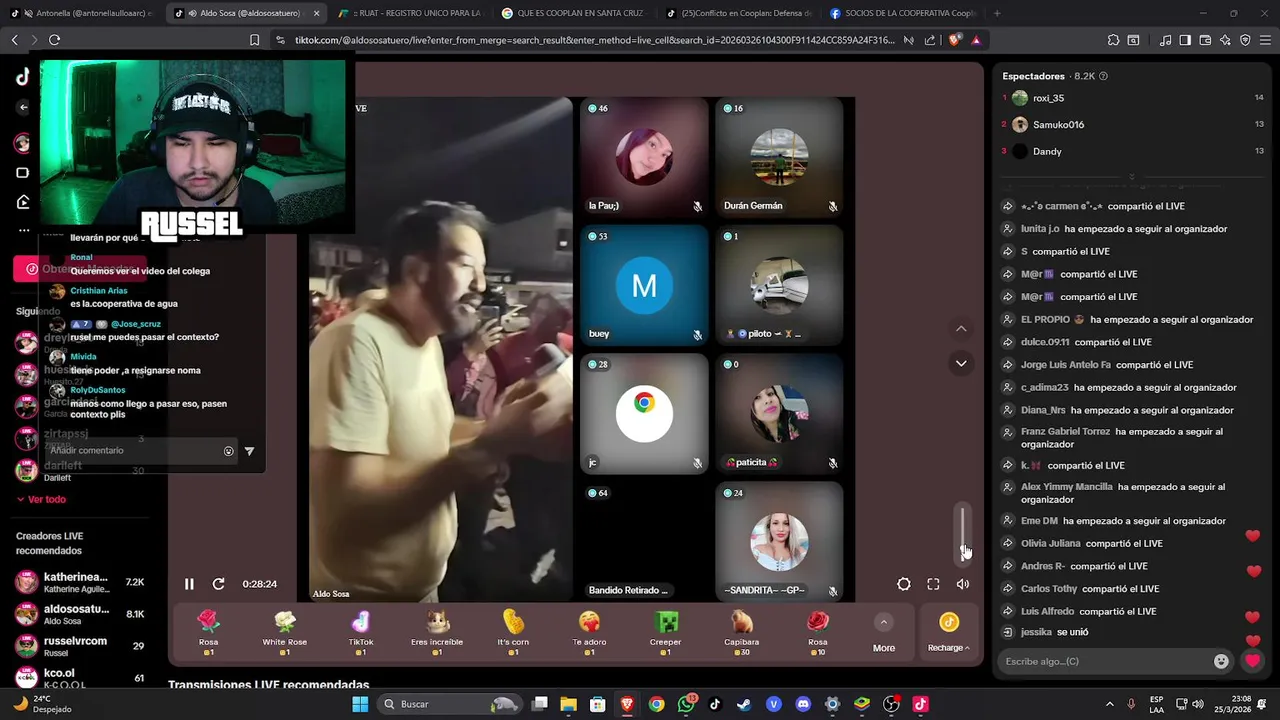This screenshot has height=720, width=1280.
Task: Send the White Rose gift
Action: click(285, 632)
